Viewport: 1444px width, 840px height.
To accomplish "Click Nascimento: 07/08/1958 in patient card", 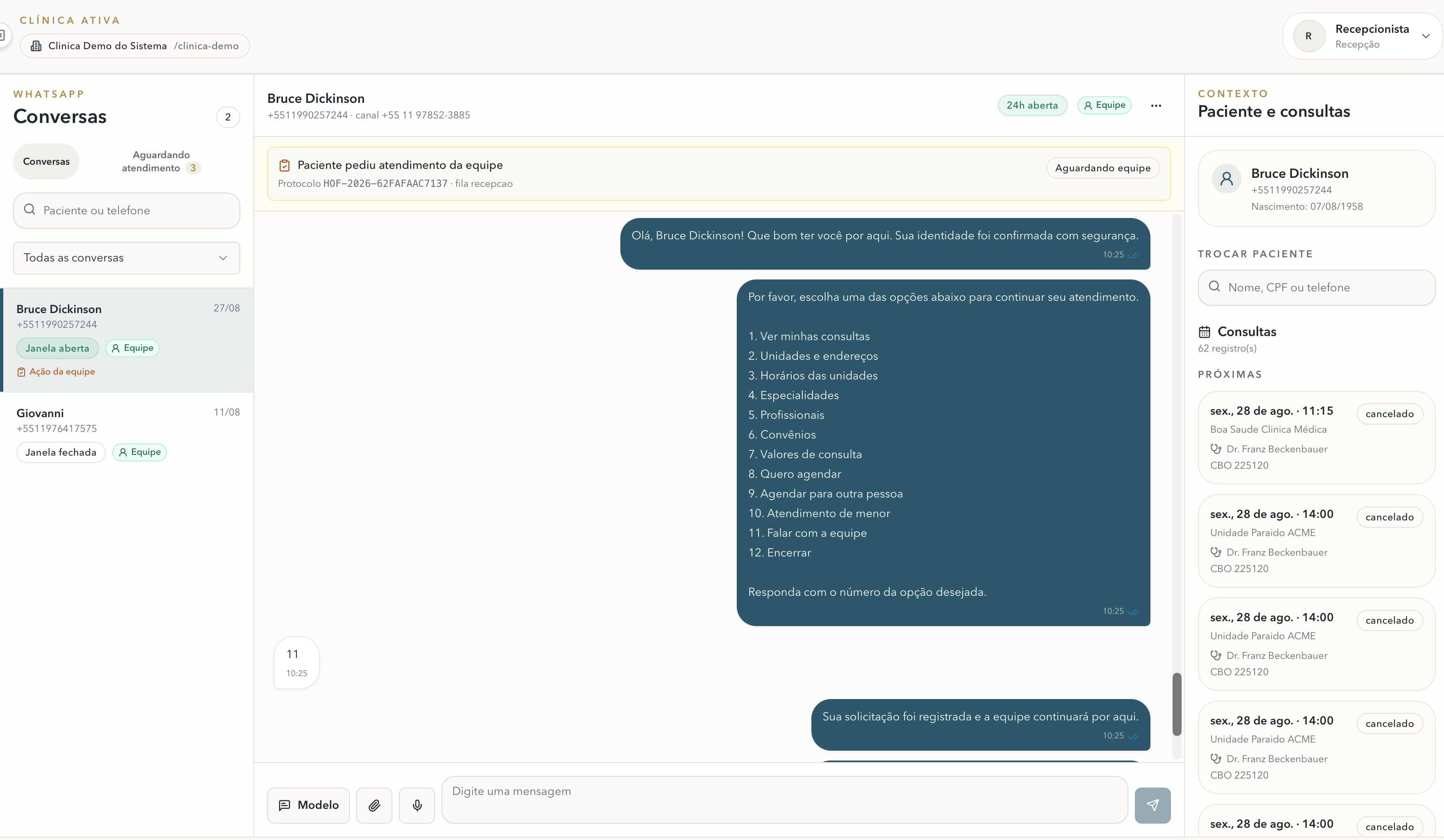I will [x=1307, y=207].
